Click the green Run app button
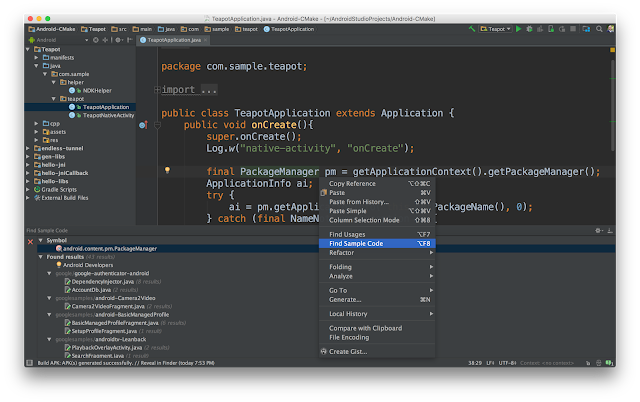This screenshot has width=640, height=402. pyautogui.click(x=517, y=30)
